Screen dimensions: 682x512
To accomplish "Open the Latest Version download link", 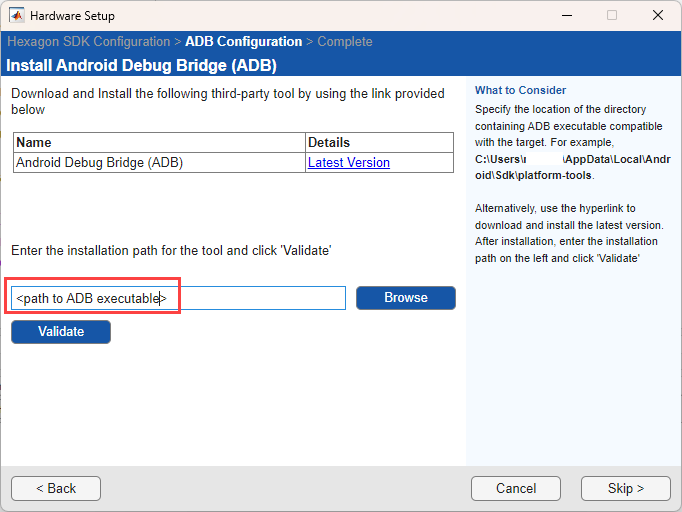I will click(348, 162).
